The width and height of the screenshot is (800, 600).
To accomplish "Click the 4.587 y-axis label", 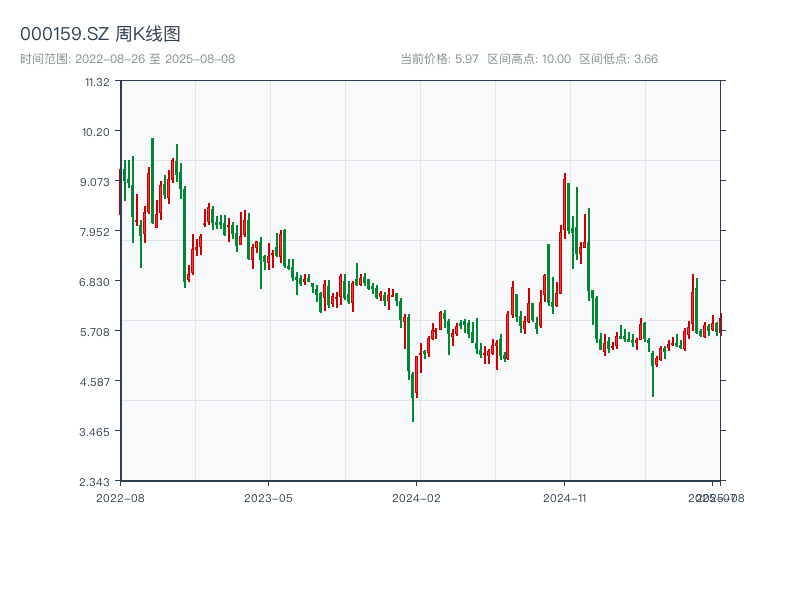I will point(96,381).
